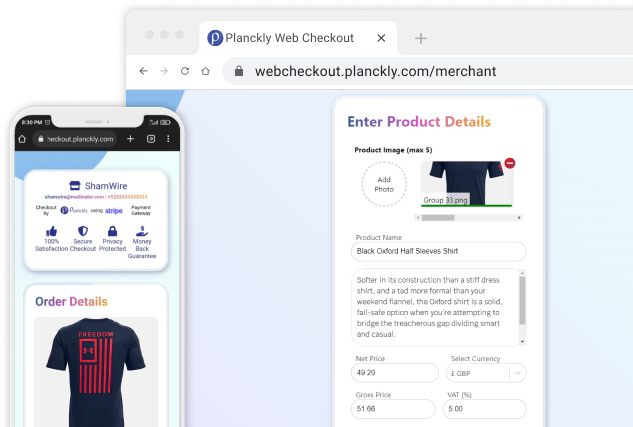
Task: Tap the plus icon in phone browser
Action: 130,139
